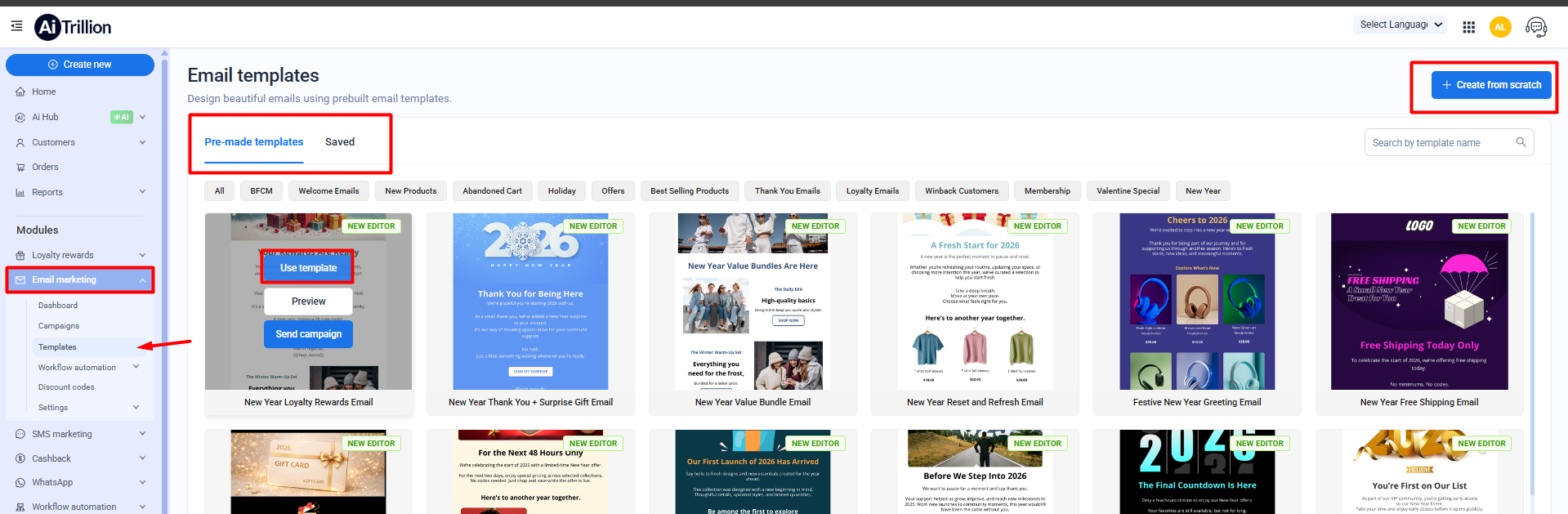Select the Pre-made templates tab
Image resolution: width=1568 pixels, height=514 pixels.
click(253, 142)
